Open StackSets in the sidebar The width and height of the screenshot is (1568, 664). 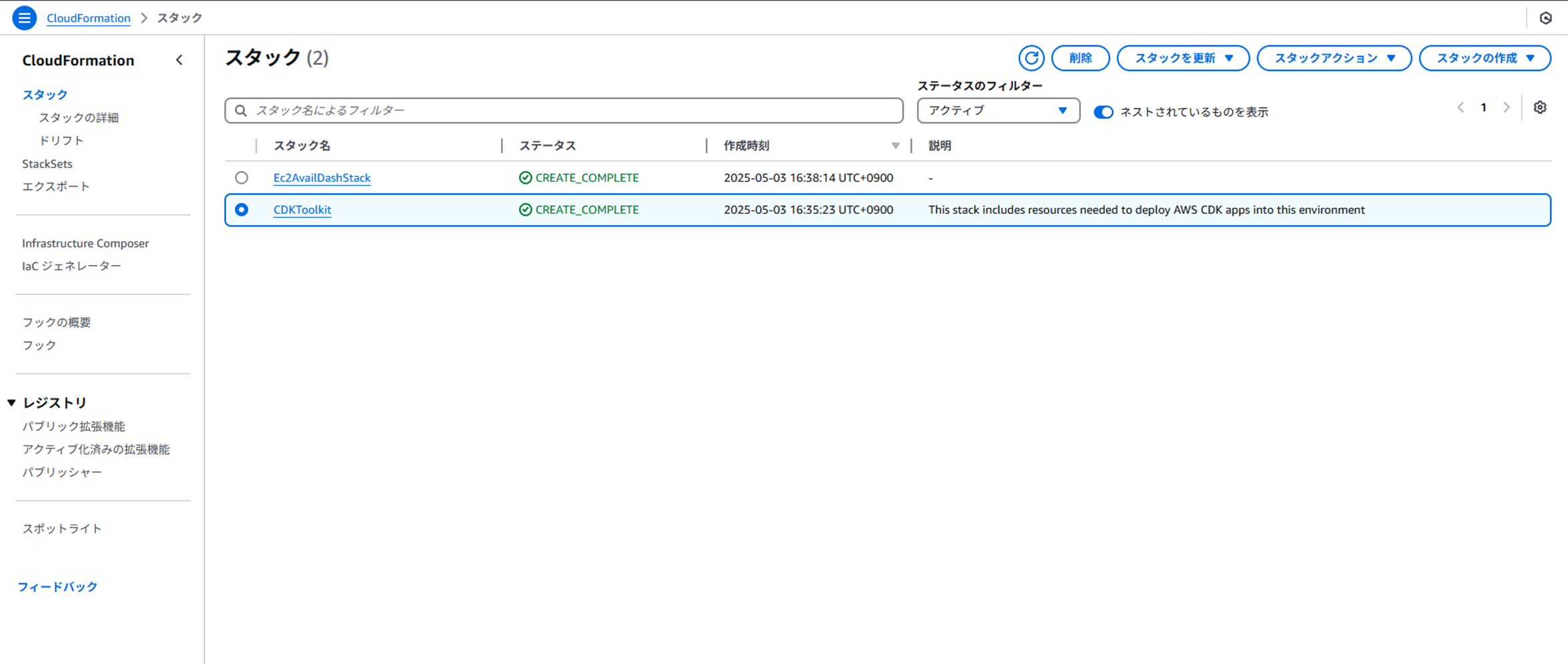pyautogui.click(x=47, y=164)
